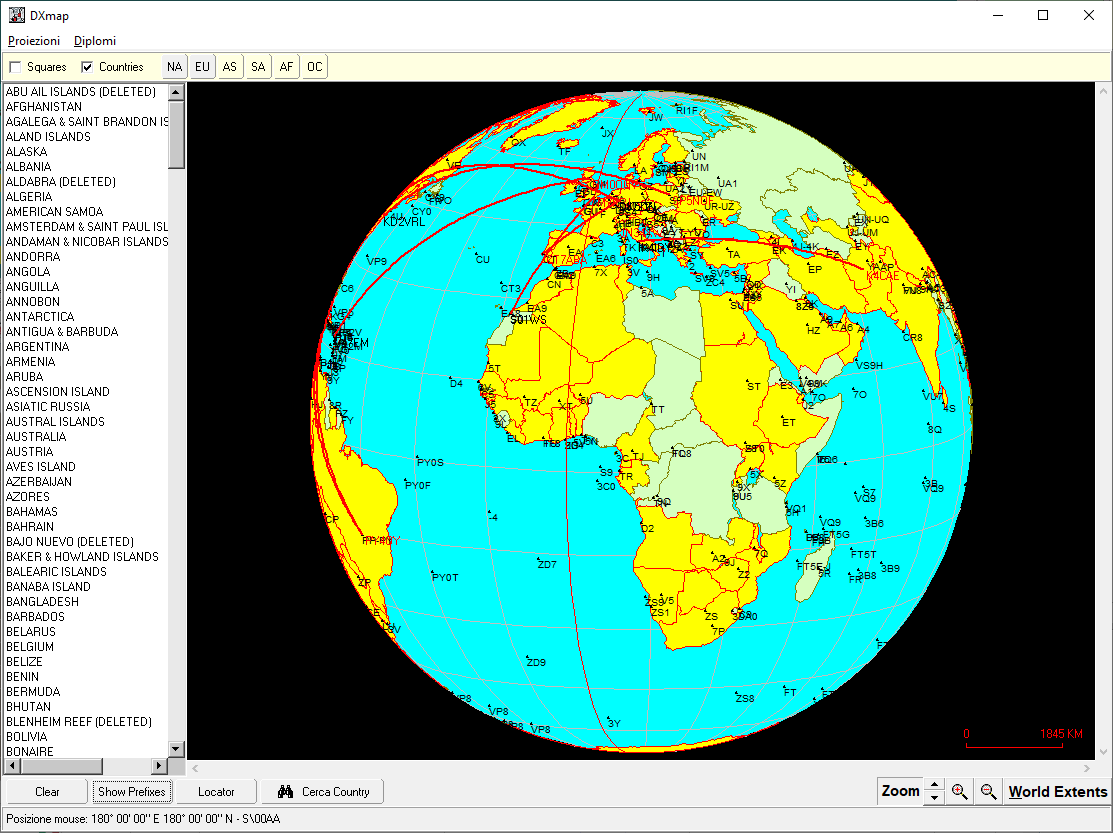Screen dimensions: 1113x833
Task: Click the DXmap application icon in title bar
Action: (16, 15)
